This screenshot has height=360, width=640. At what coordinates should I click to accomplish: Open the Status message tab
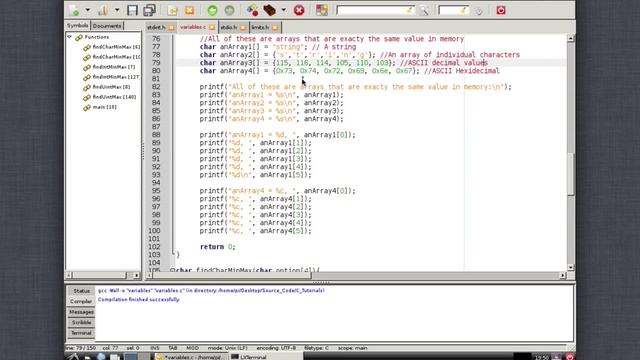(82, 291)
